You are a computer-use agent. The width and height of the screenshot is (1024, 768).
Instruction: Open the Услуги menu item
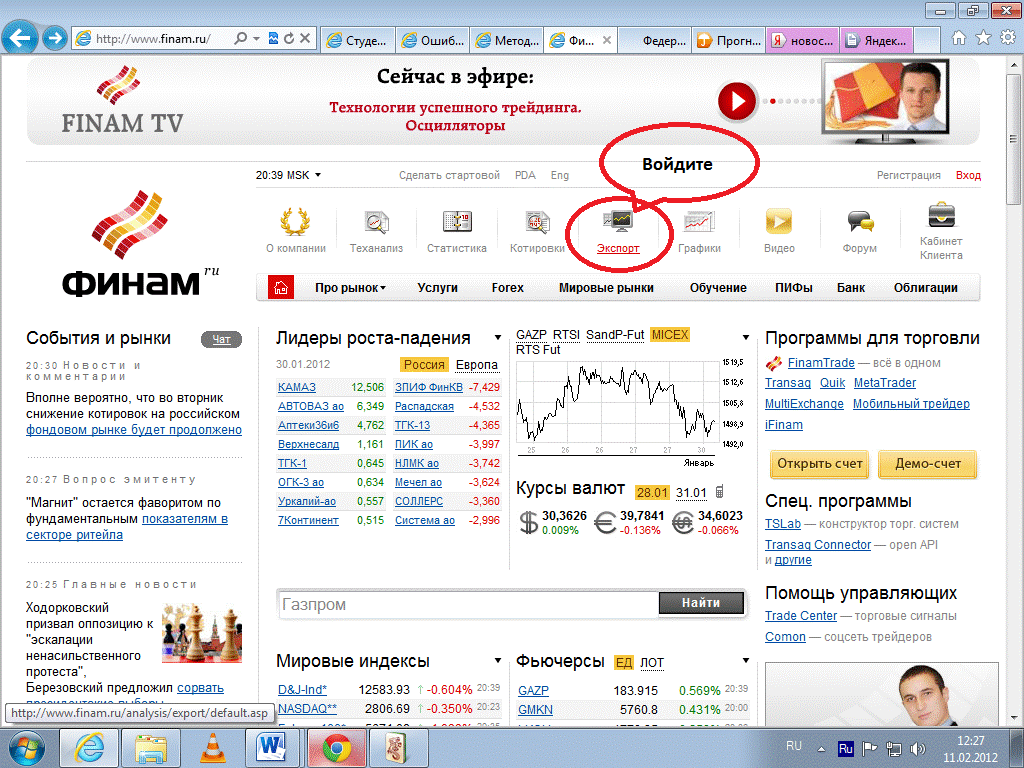click(x=438, y=287)
